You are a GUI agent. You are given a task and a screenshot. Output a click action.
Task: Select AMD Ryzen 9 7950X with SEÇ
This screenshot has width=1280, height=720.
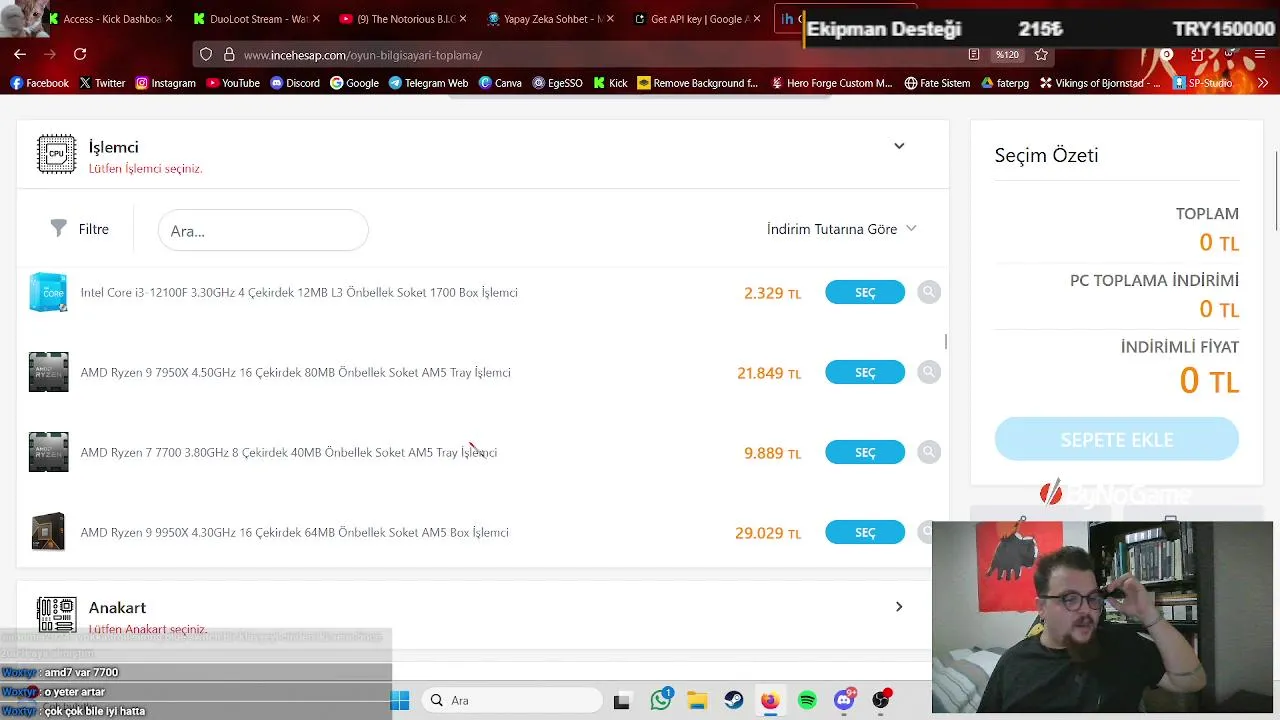[x=865, y=372]
